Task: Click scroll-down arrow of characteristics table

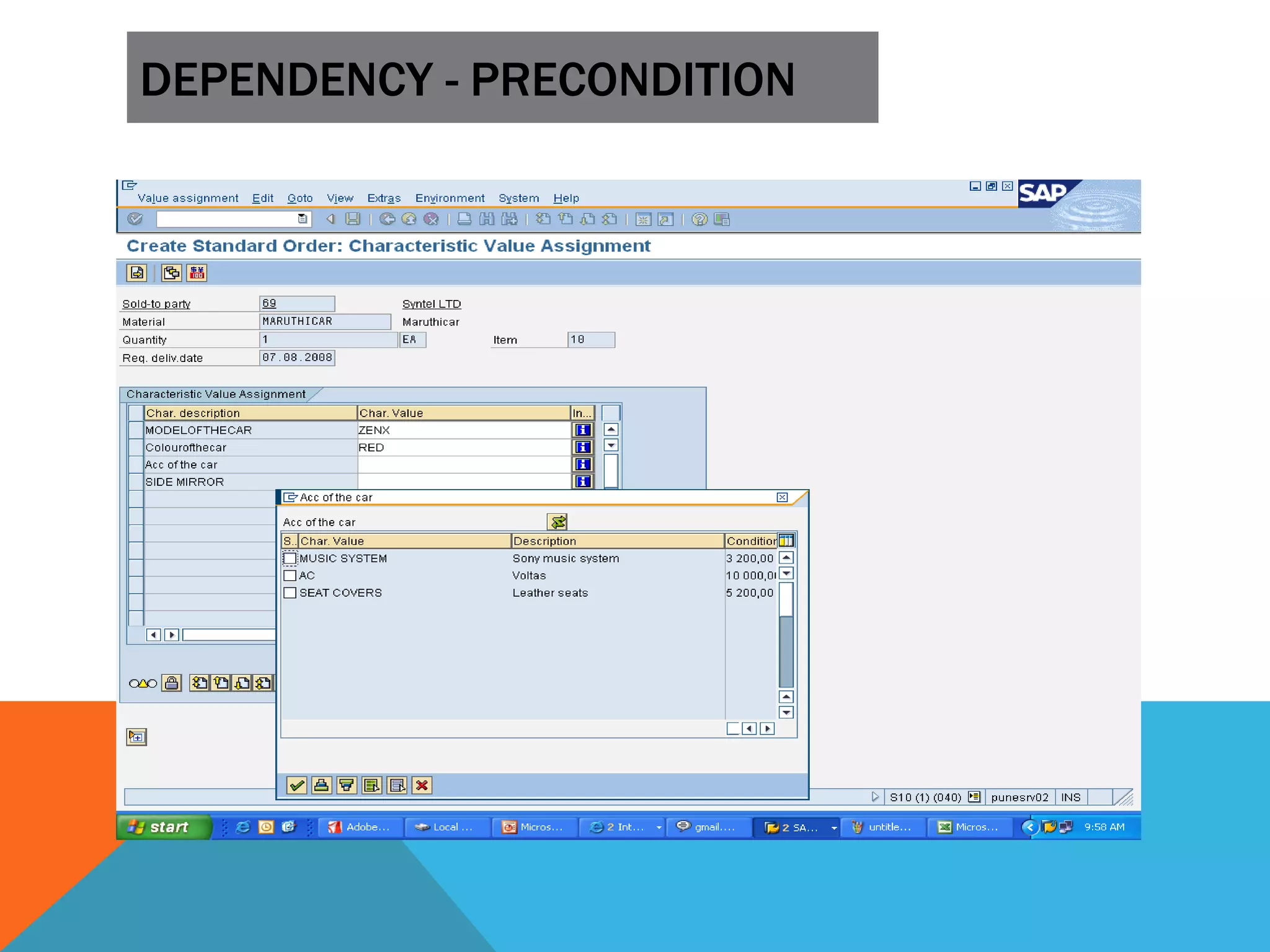Action: pyautogui.click(x=611, y=445)
